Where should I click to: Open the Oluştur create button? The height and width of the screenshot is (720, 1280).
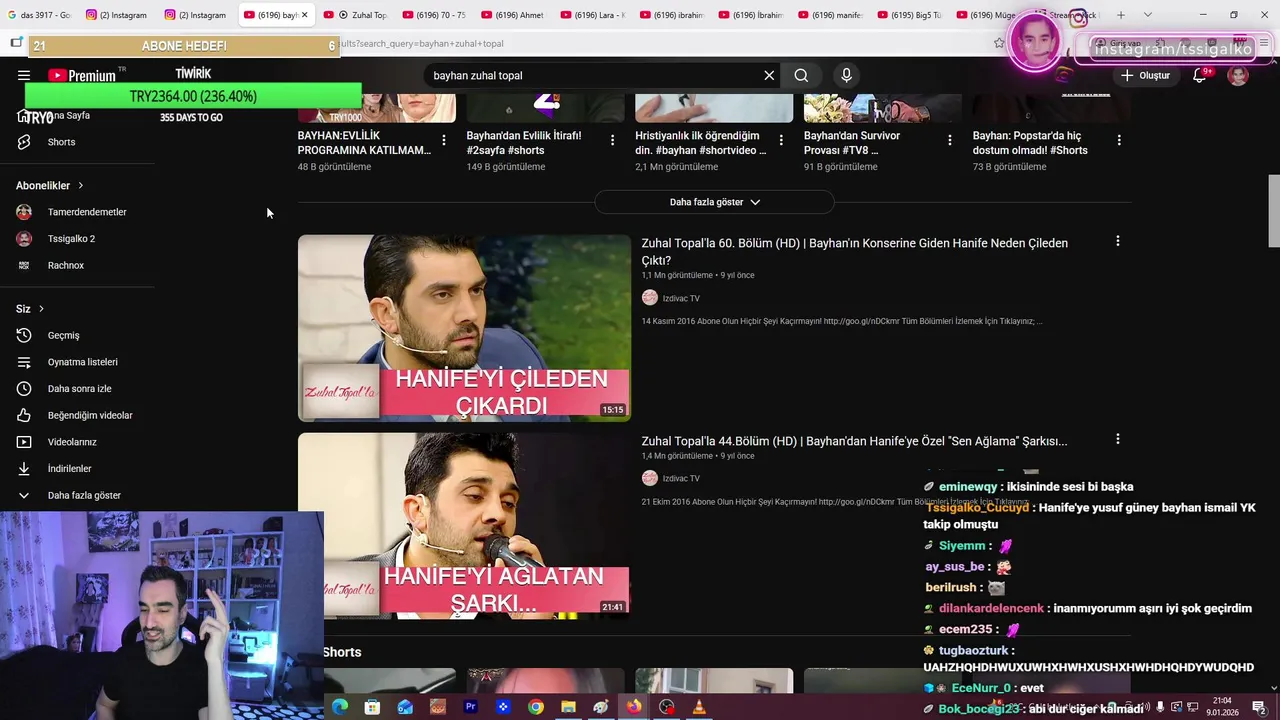(1145, 75)
